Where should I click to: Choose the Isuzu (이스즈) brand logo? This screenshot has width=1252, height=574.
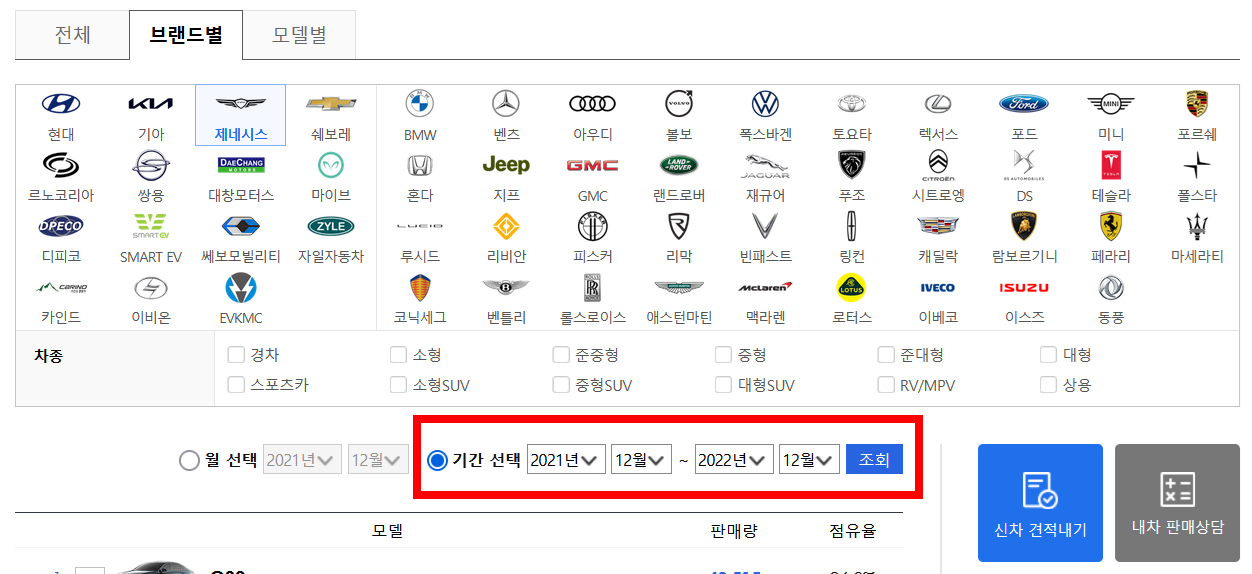[x=1024, y=288]
